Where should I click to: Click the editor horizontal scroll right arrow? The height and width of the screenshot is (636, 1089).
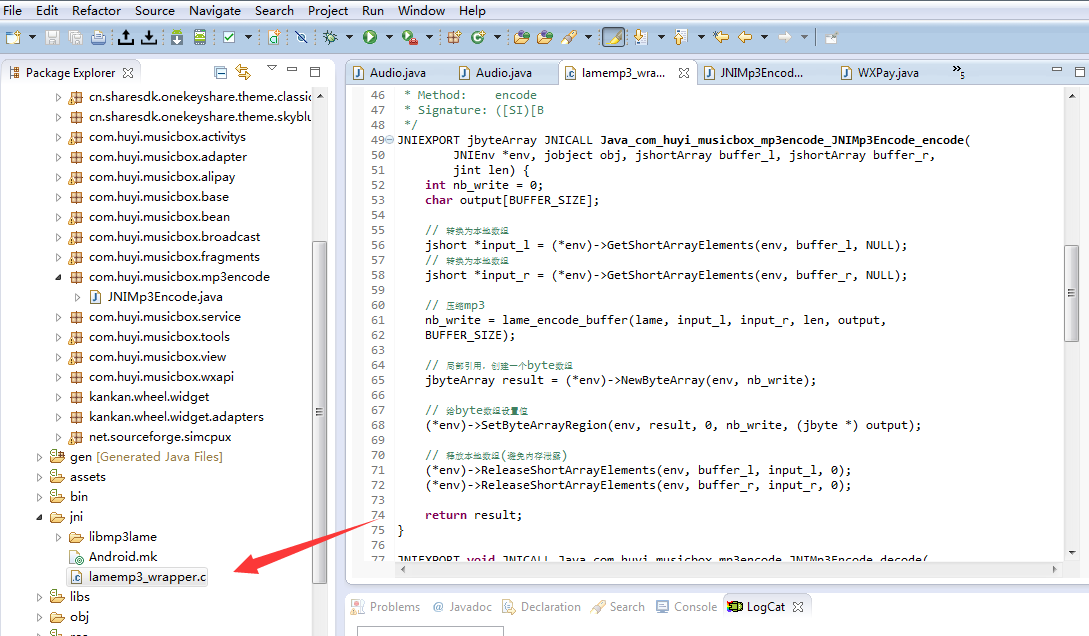[x=1054, y=569]
